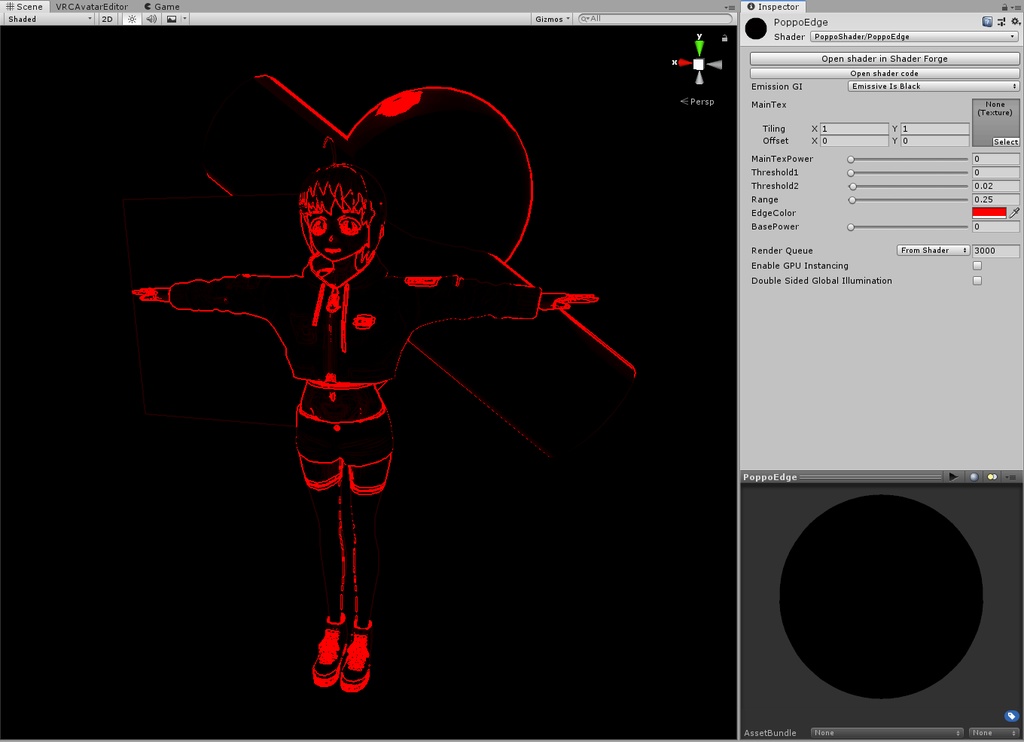Toggle scene lighting sun icon

132,19
